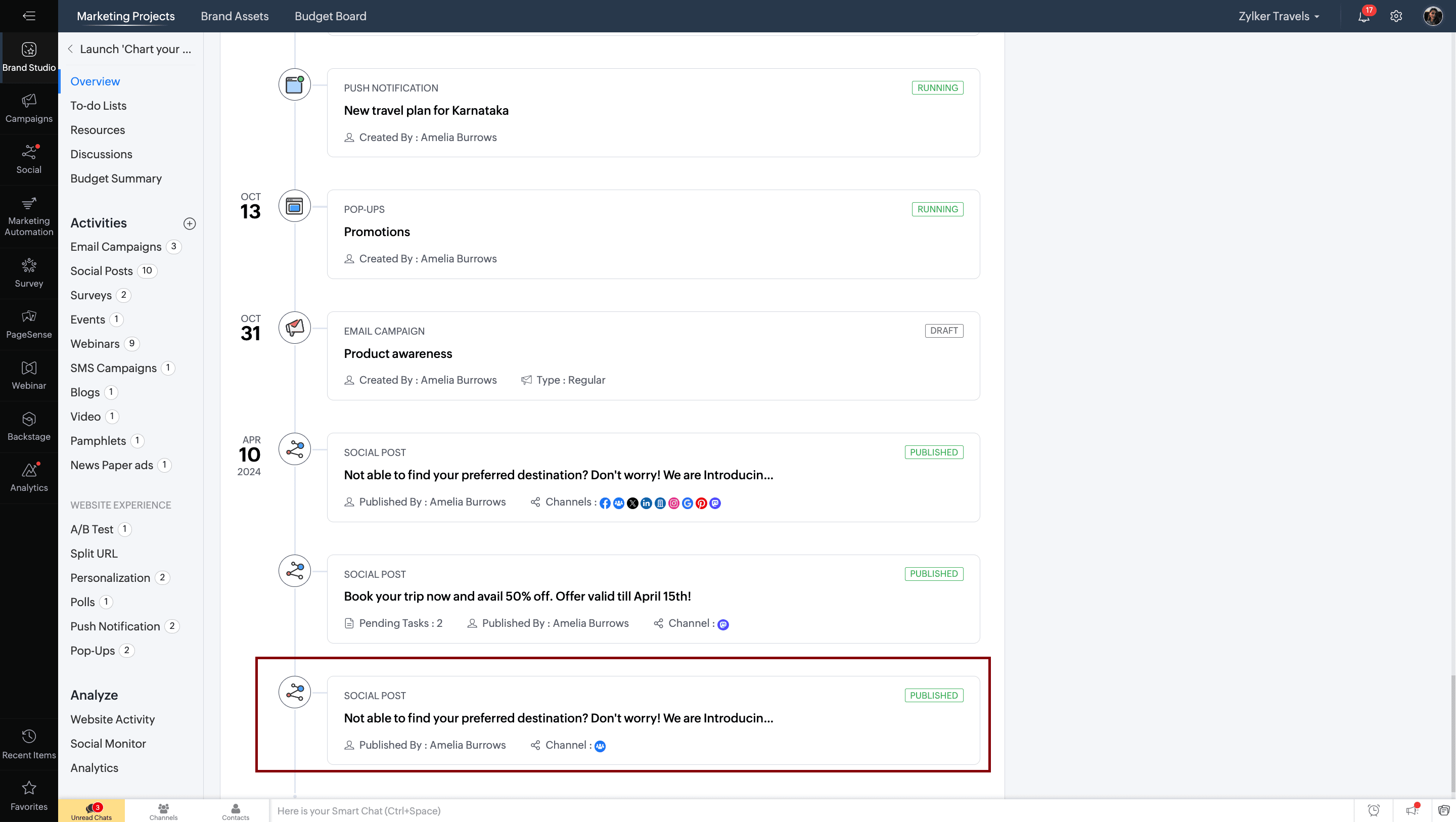Switch to the Budget Board tab
The image size is (1456, 822).
(330, 16)
